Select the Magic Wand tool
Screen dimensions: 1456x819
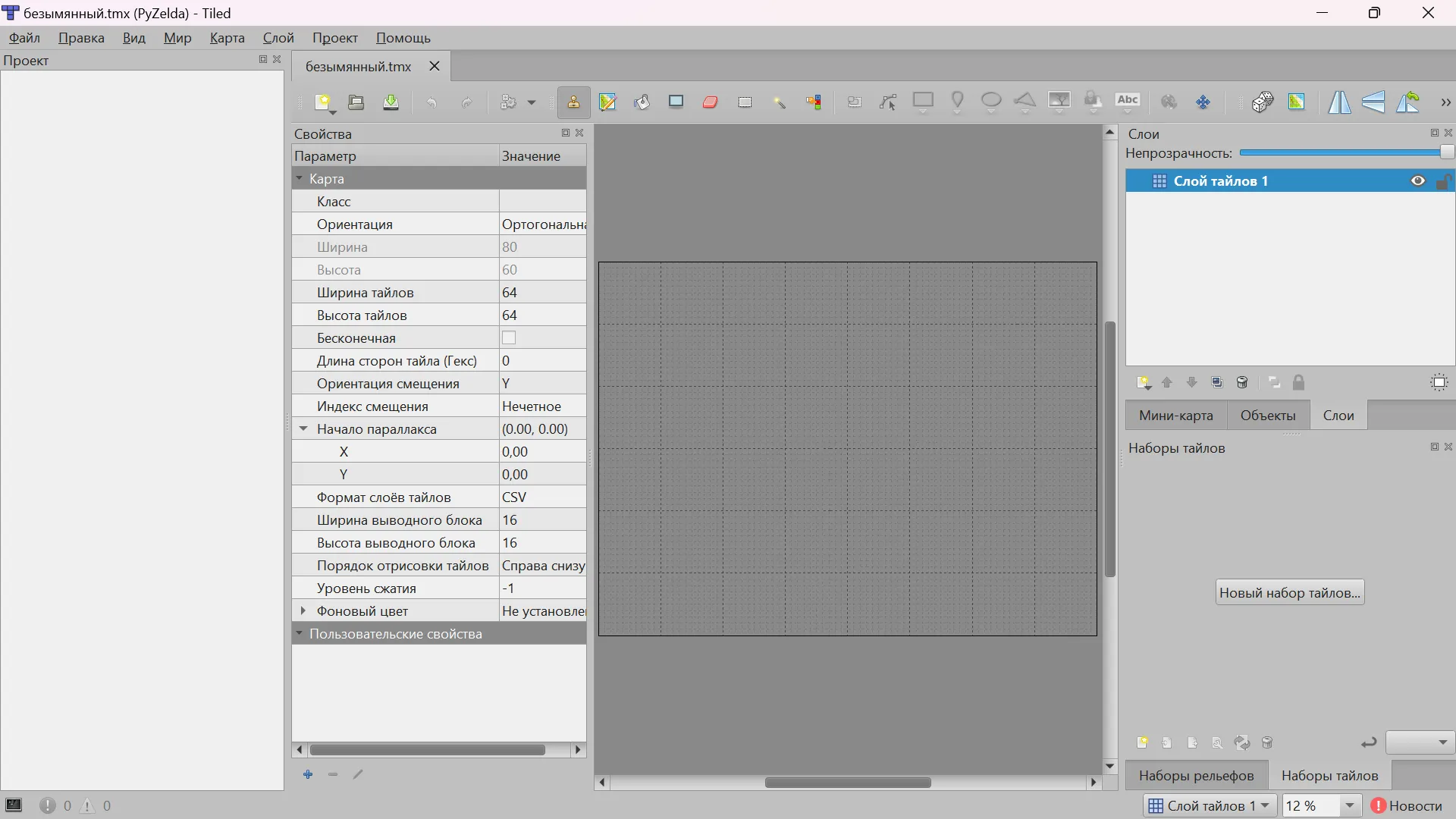coord(780,102)
